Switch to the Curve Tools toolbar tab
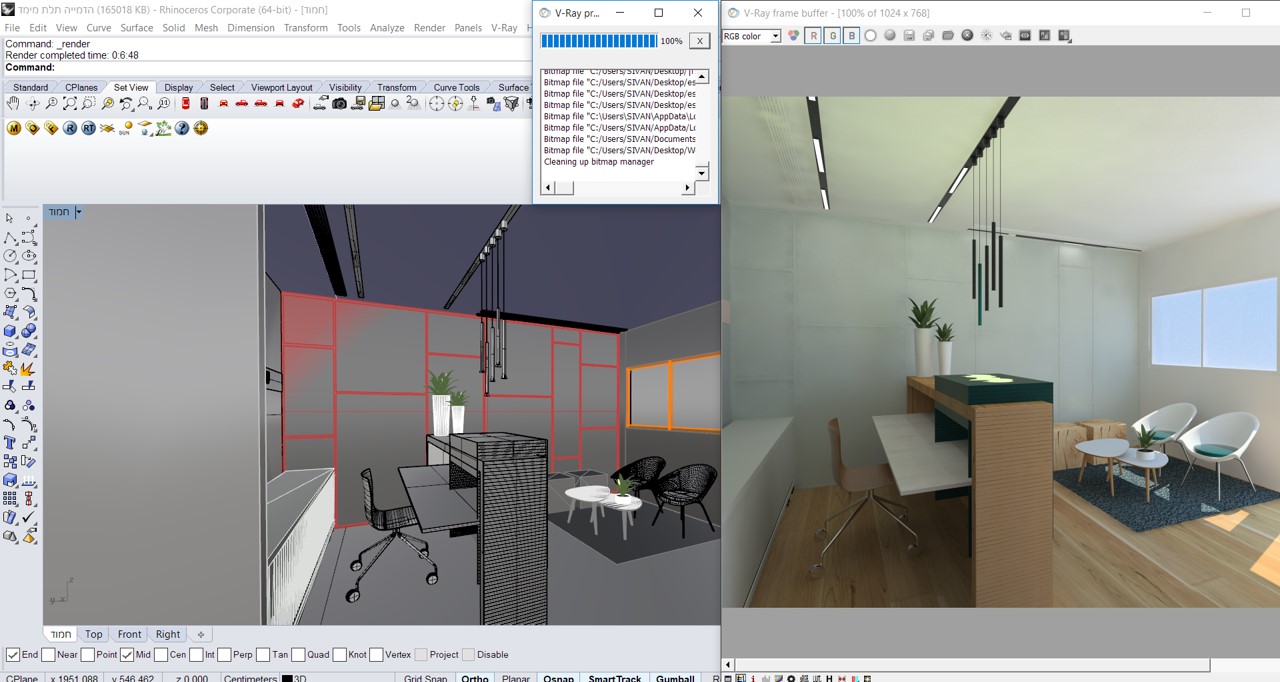This screenshot has height=682, width=1280. (x=457, y=87)
